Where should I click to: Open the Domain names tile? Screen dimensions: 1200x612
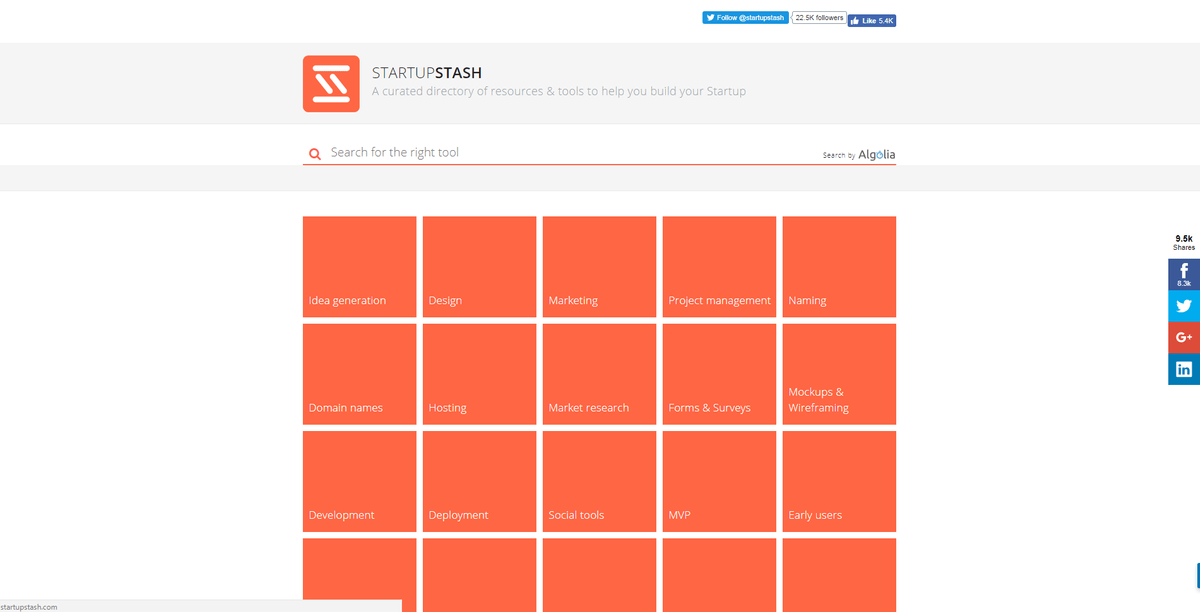(x=360, y=374)
